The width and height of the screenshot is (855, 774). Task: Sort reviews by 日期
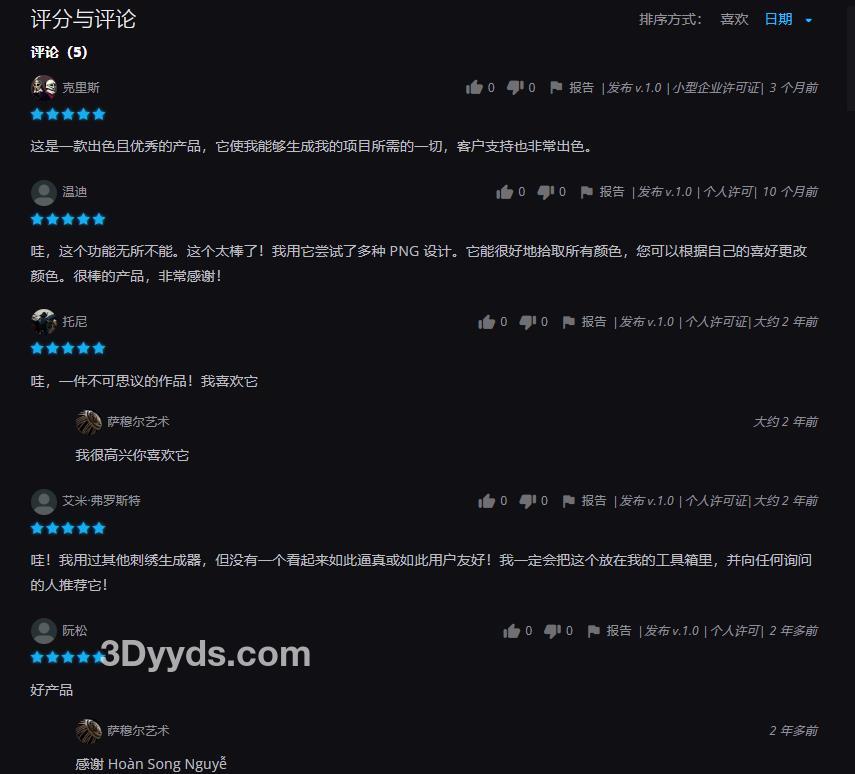(778, 20)
